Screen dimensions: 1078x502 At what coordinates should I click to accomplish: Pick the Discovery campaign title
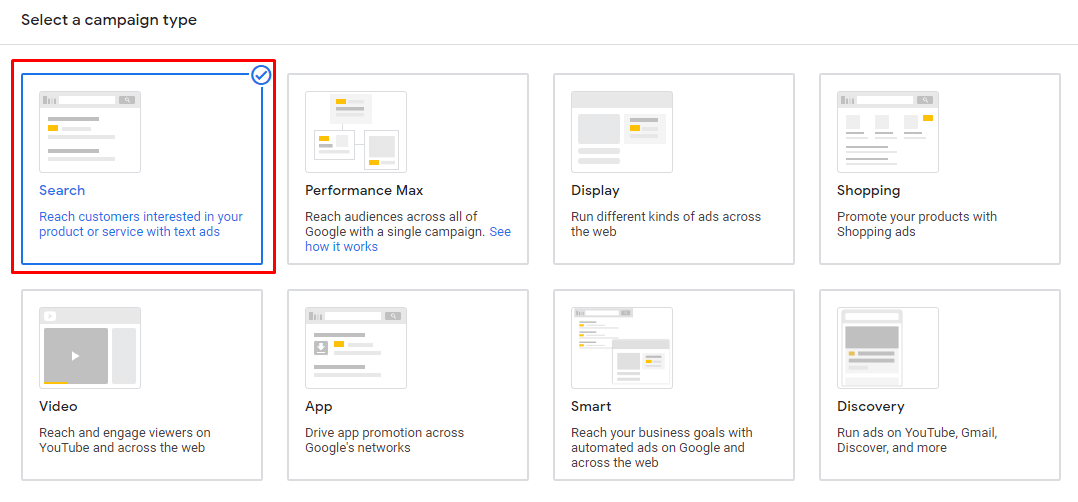pos(871,406)
